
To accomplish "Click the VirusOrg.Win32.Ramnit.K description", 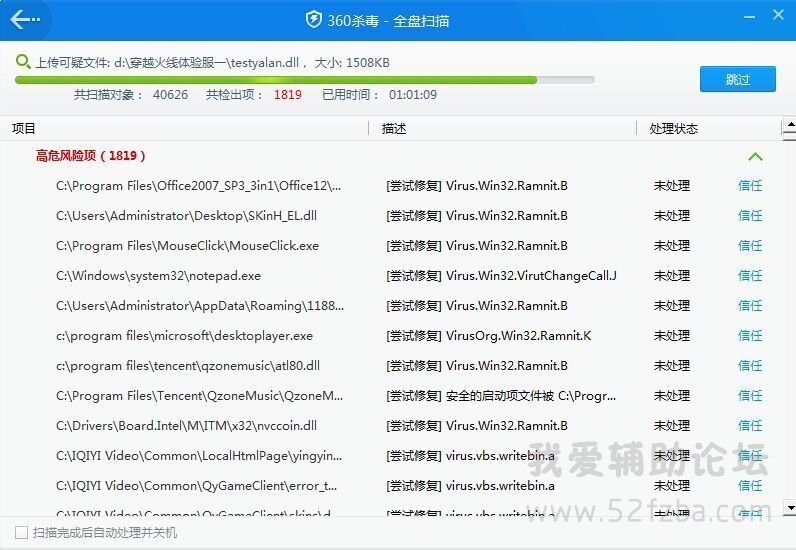I will click(x=489, y=336).
